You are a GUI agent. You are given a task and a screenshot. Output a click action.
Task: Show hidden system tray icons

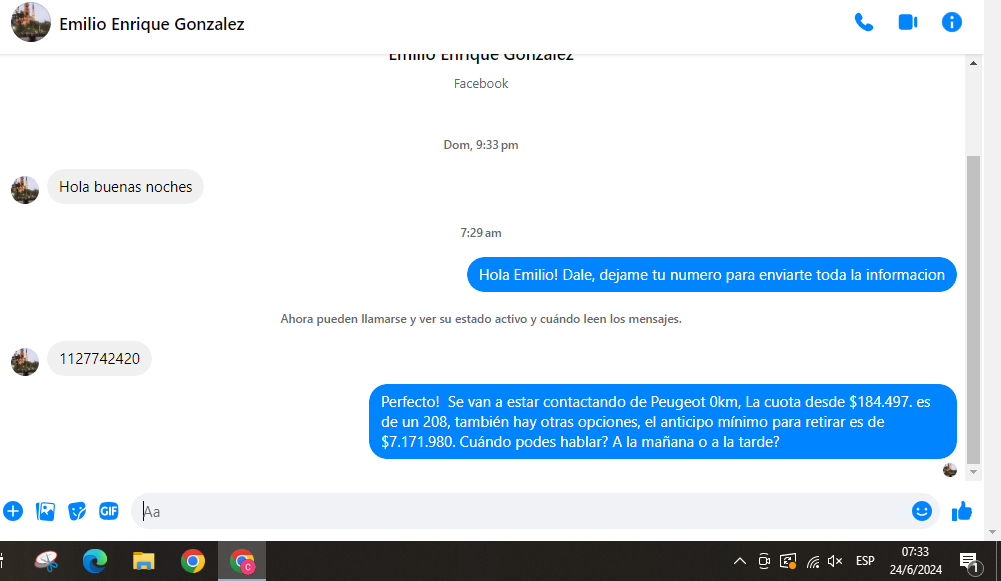(739, 561)
